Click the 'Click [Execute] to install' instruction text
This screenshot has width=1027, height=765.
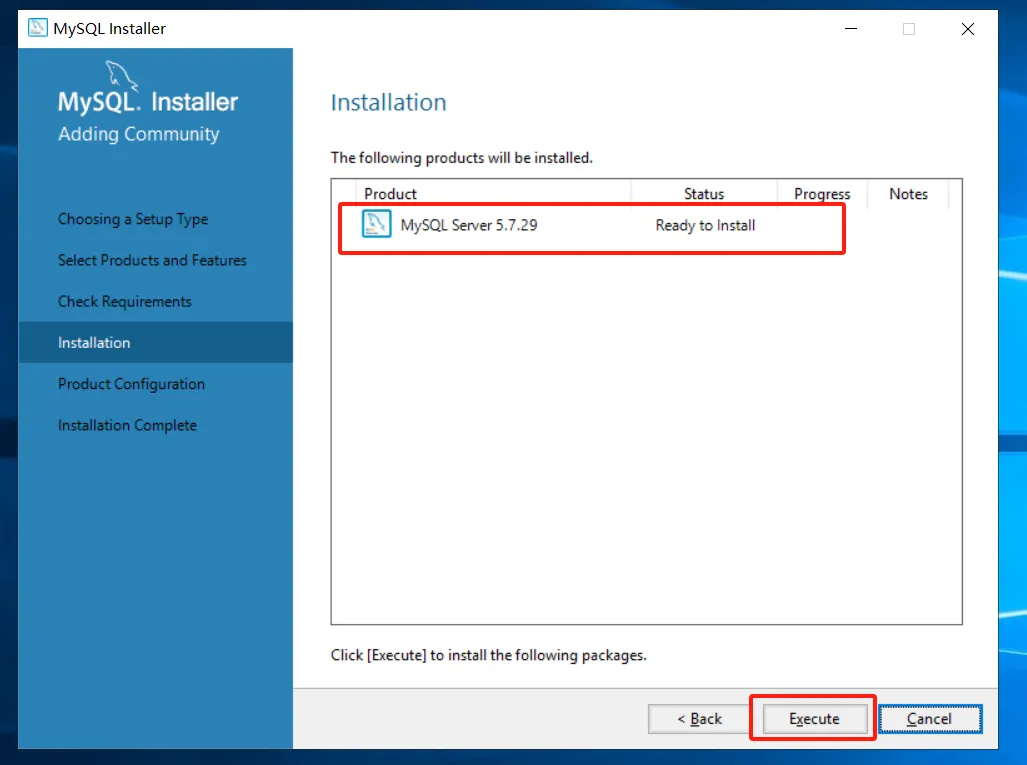(x=489, y=655)
